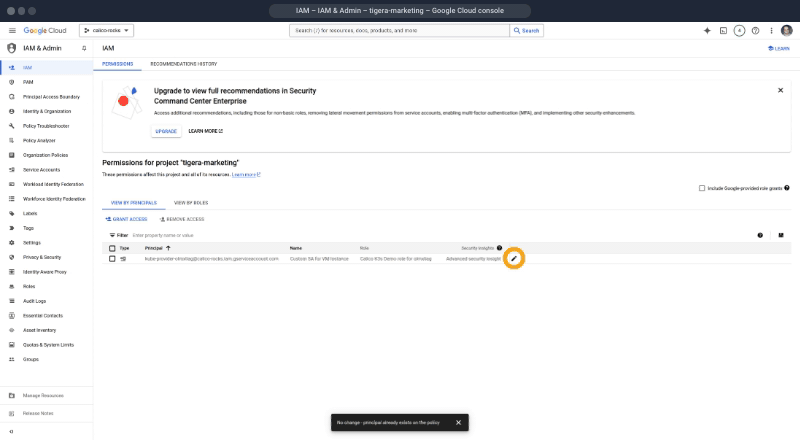Click REMOVE ACCESS button

(182, 219)
